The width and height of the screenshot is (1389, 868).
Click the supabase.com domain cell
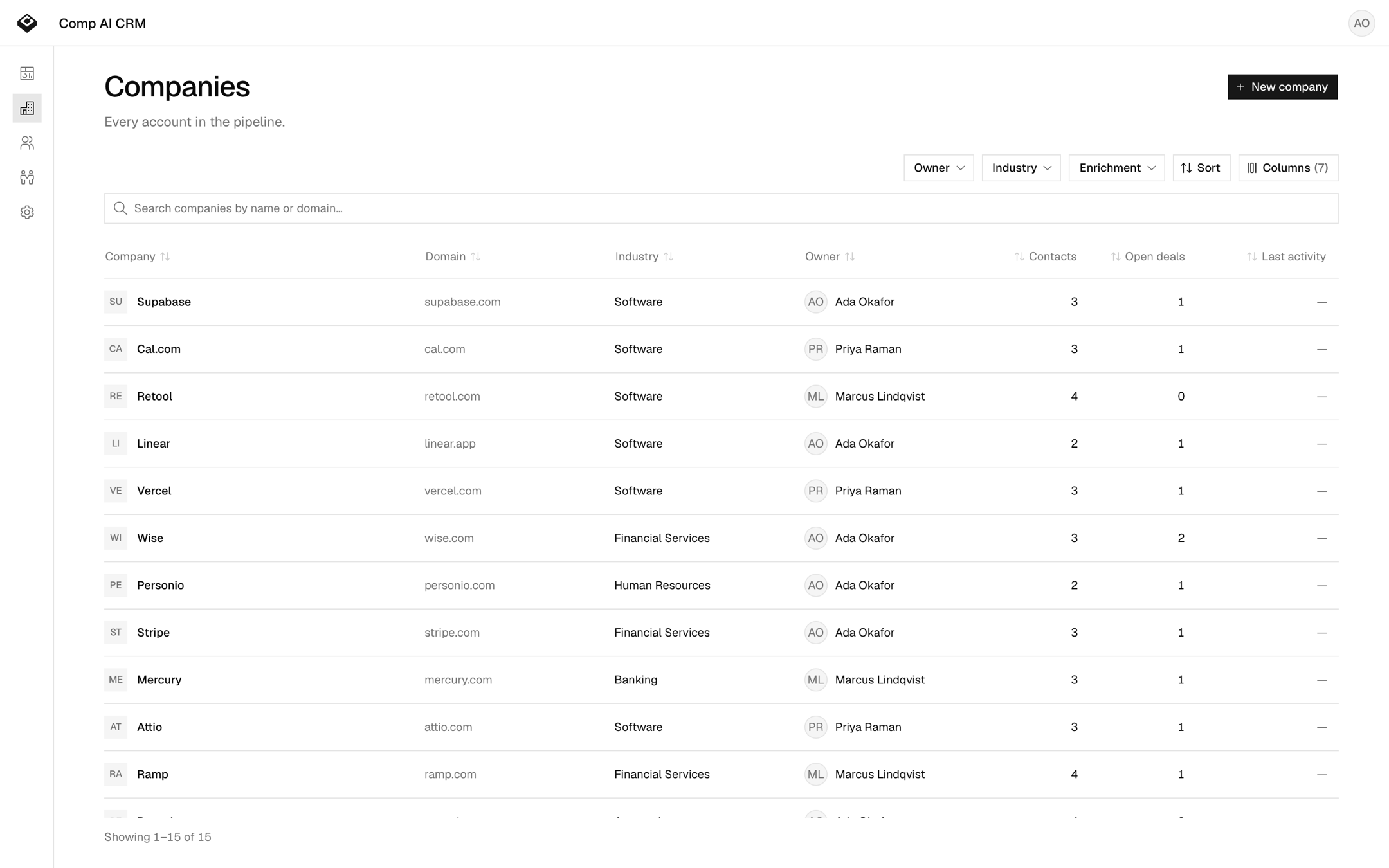[462, 302]
